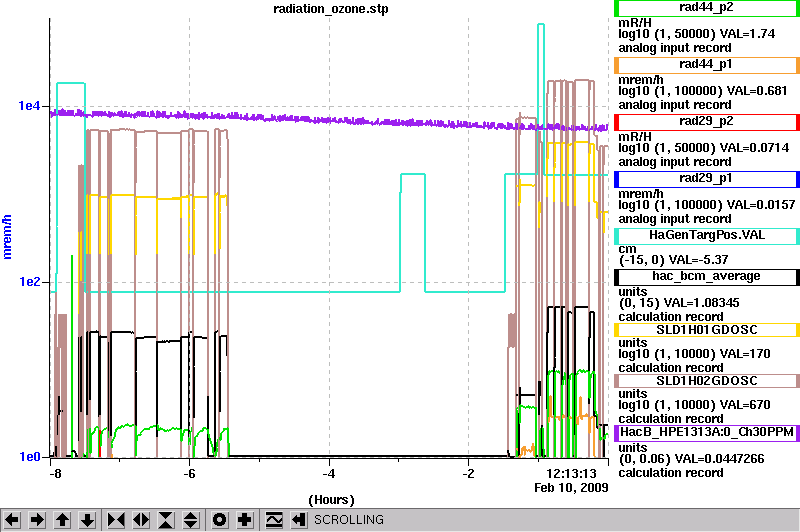
Task: Select the hac_bcm_average black legend entry
Action: [x=707, y=277]
